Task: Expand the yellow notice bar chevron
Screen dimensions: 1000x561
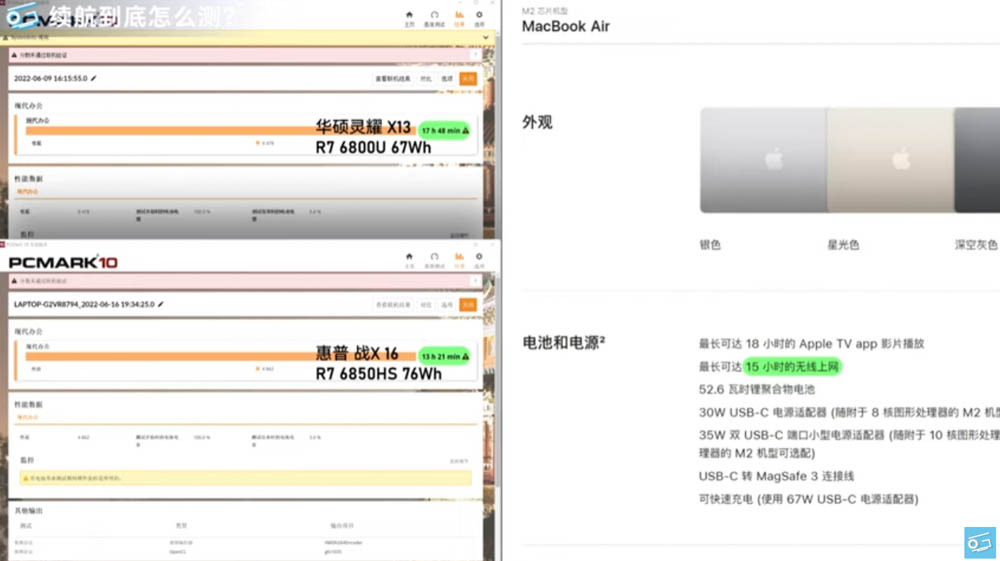Action: (486, 38)
